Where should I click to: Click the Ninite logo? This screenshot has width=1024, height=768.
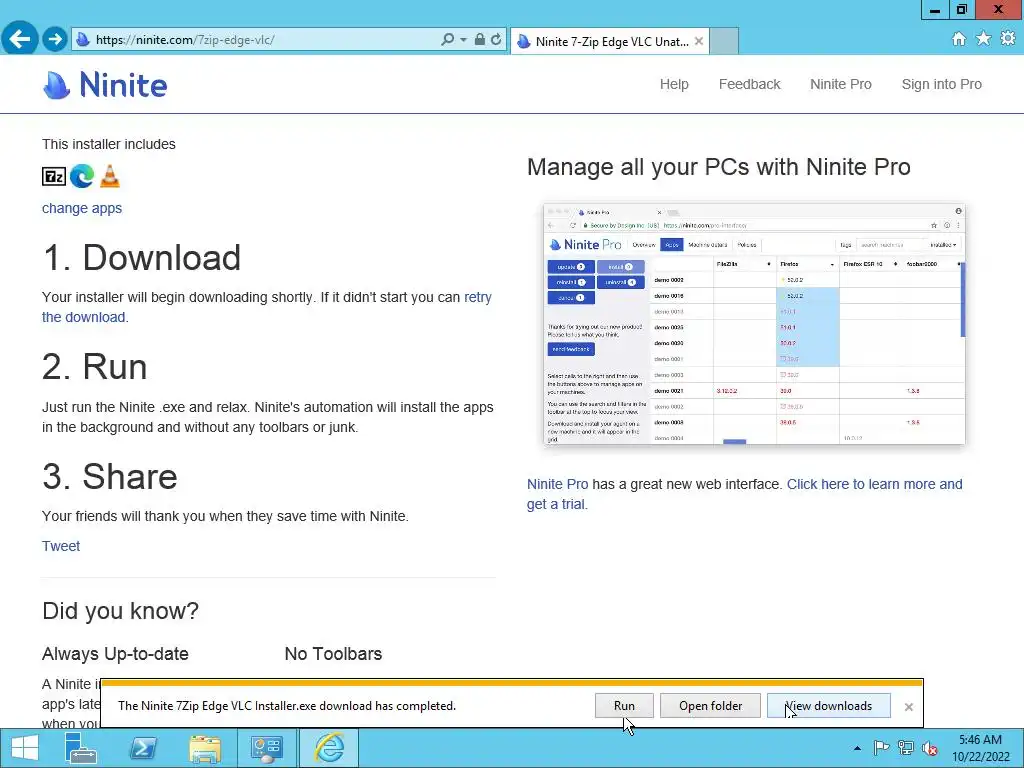pos(104,85)
